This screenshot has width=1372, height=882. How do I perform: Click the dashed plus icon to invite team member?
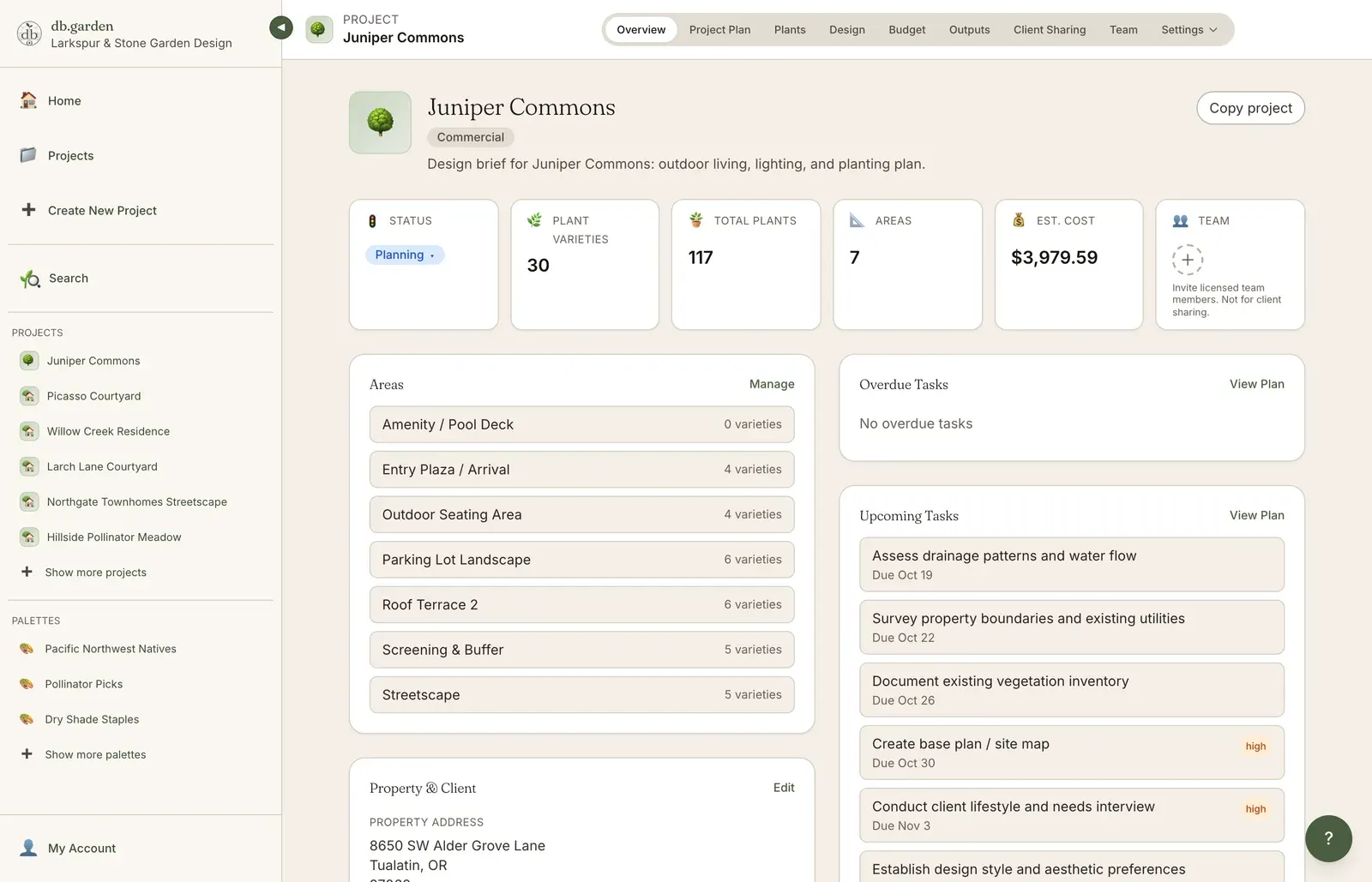[1188, 260]
